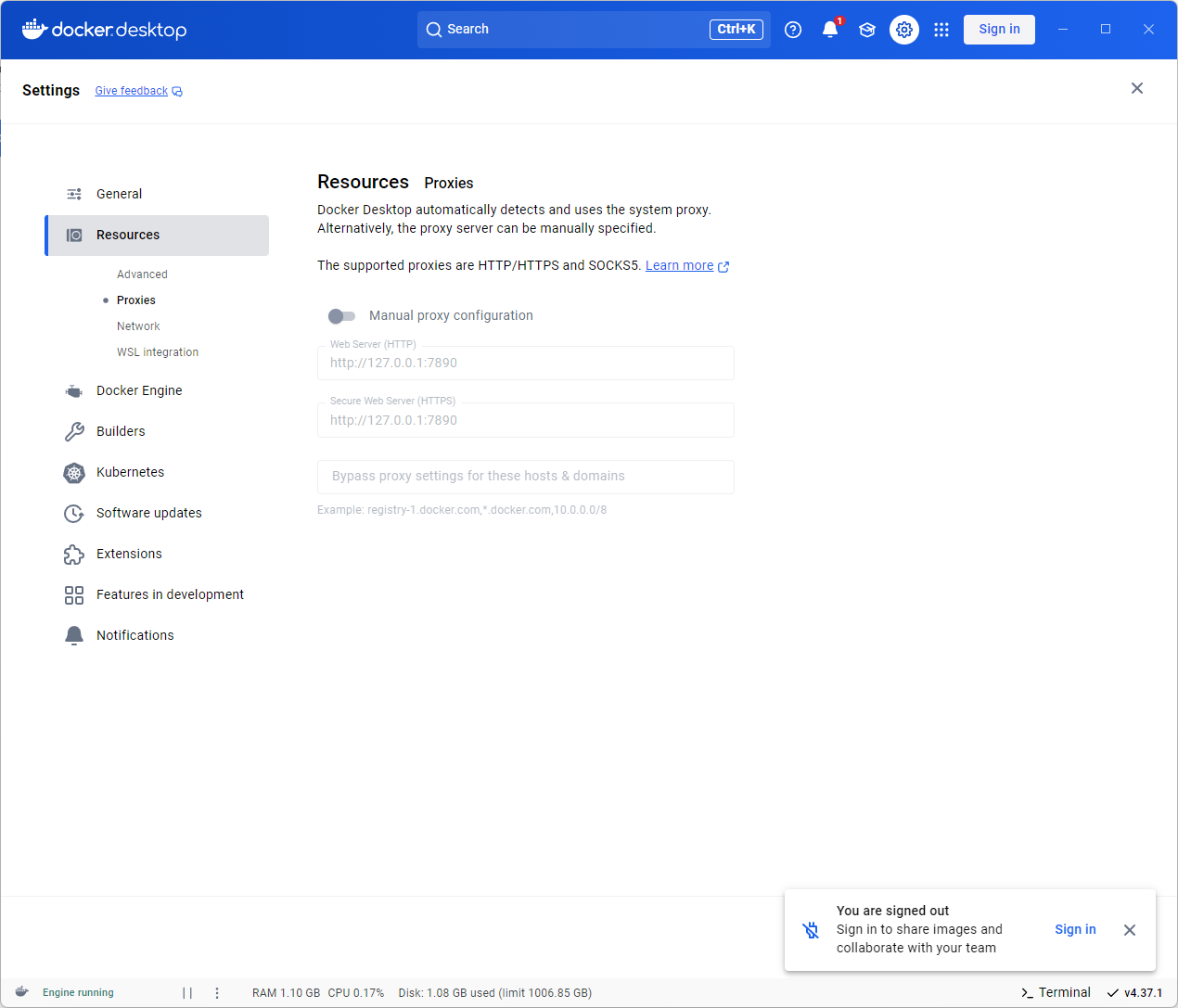Click the engine whale icon in the status bar
1178x1008 pixels.
click(x=21, y=992)
